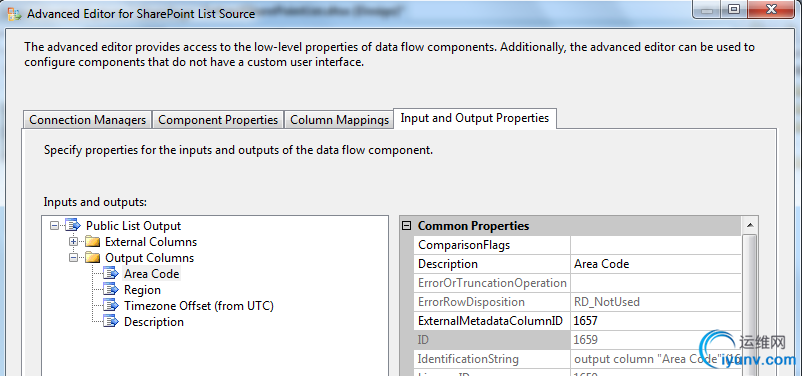This screenshot has width=802, height=376.
Task: Click the Description column icon in tree
Action: pyautogui.click(x=111, y=322)
